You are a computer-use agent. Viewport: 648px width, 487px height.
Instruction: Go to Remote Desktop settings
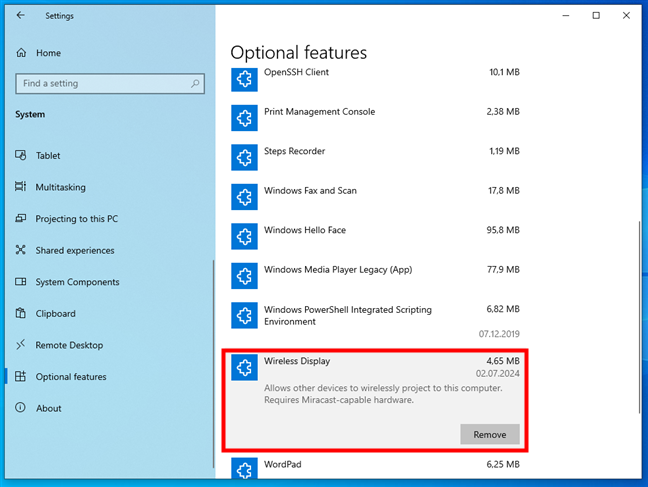click(69, 345)
